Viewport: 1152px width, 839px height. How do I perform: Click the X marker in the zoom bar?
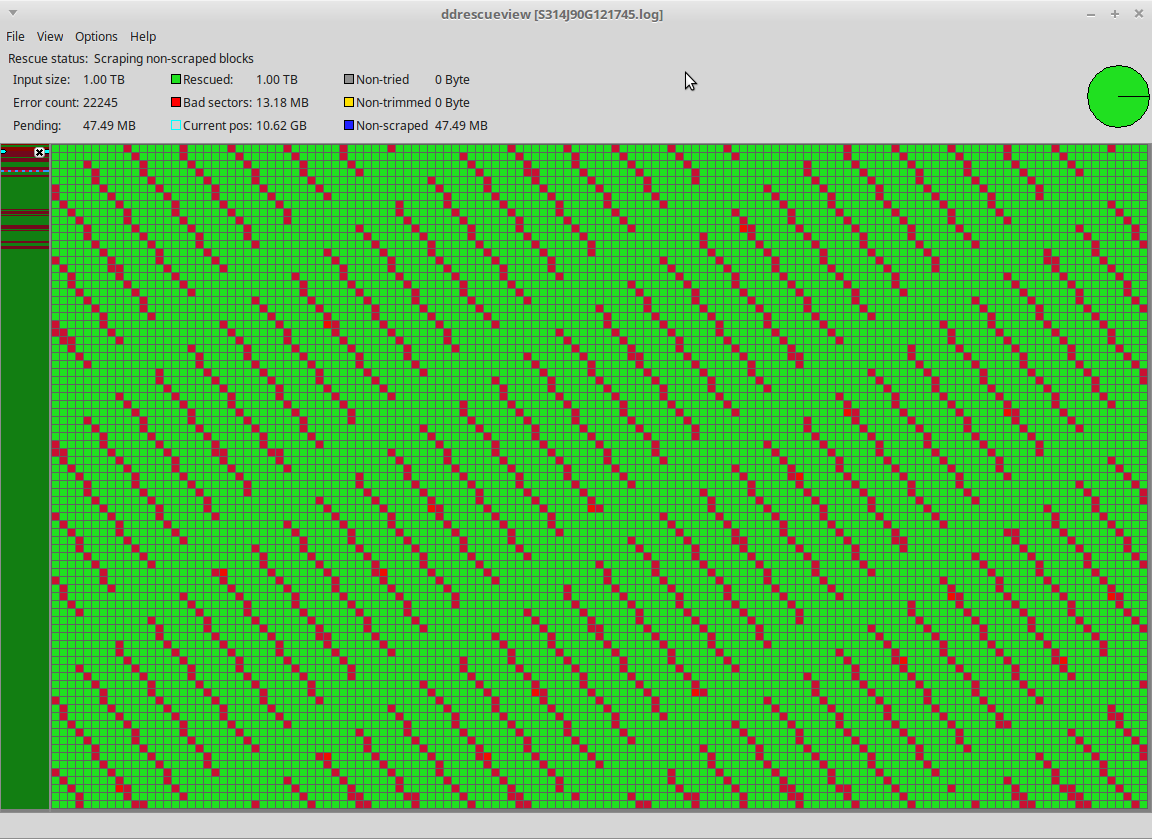(x=40, y=153)
